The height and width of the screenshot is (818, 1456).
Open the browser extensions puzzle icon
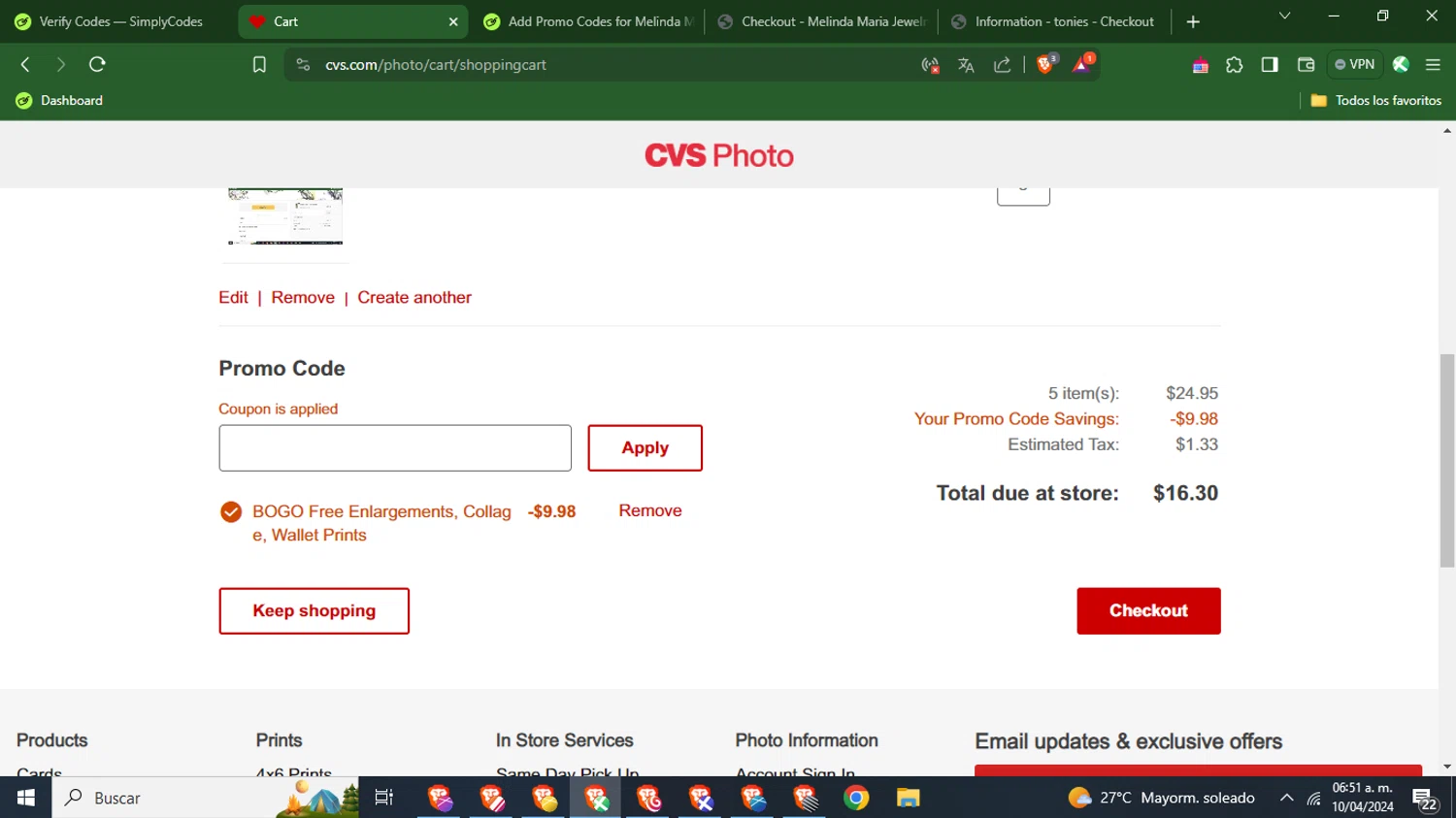tap(1235, 65)
